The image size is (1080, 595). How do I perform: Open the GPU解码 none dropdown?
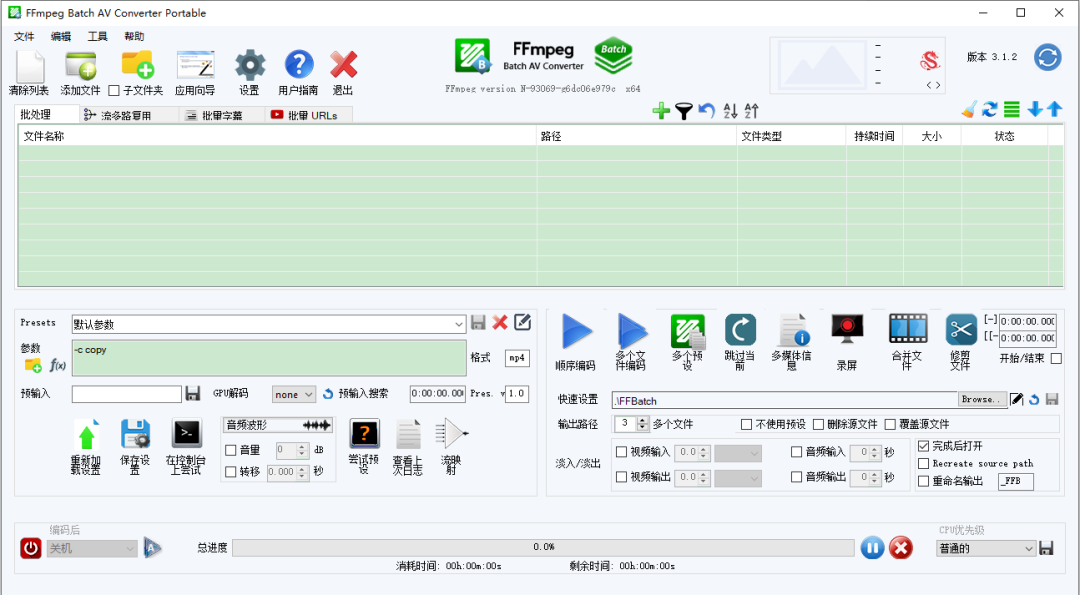pyautogui.click(x=293, y=394)
